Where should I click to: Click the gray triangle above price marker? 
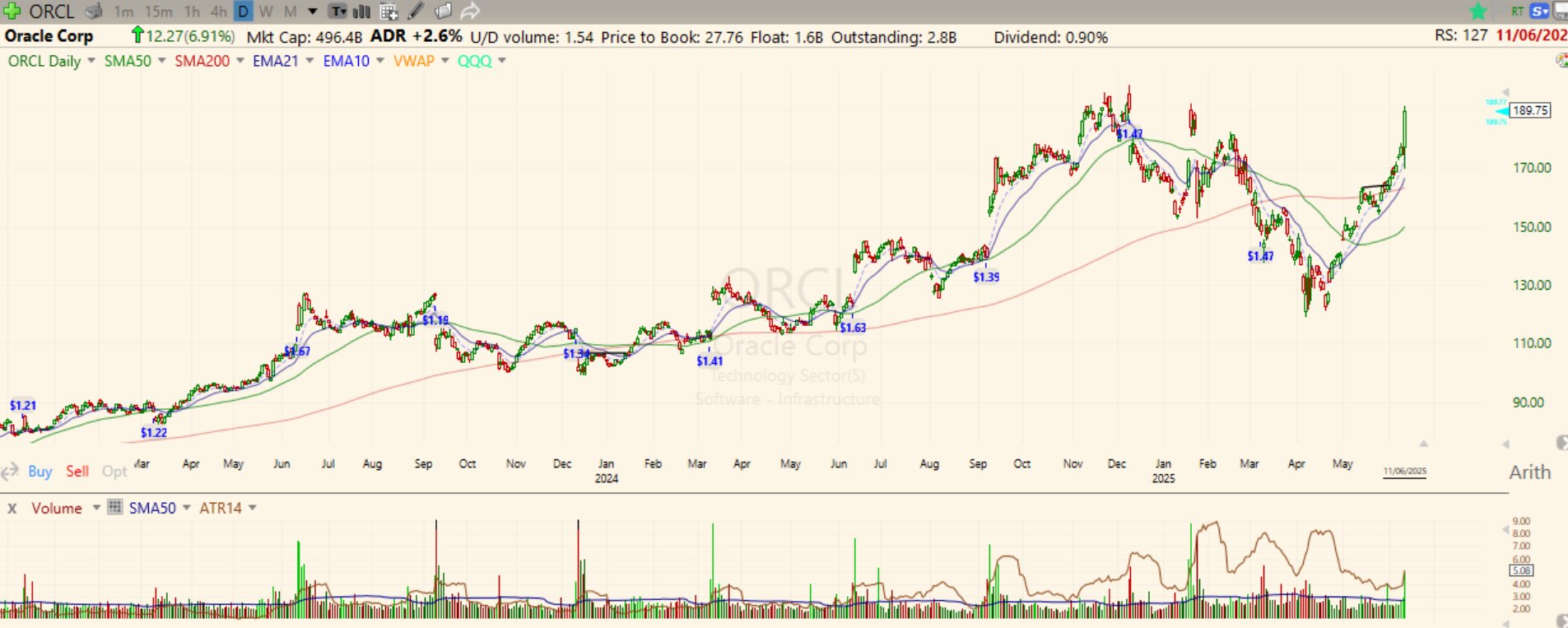(x=1505, y=92)
